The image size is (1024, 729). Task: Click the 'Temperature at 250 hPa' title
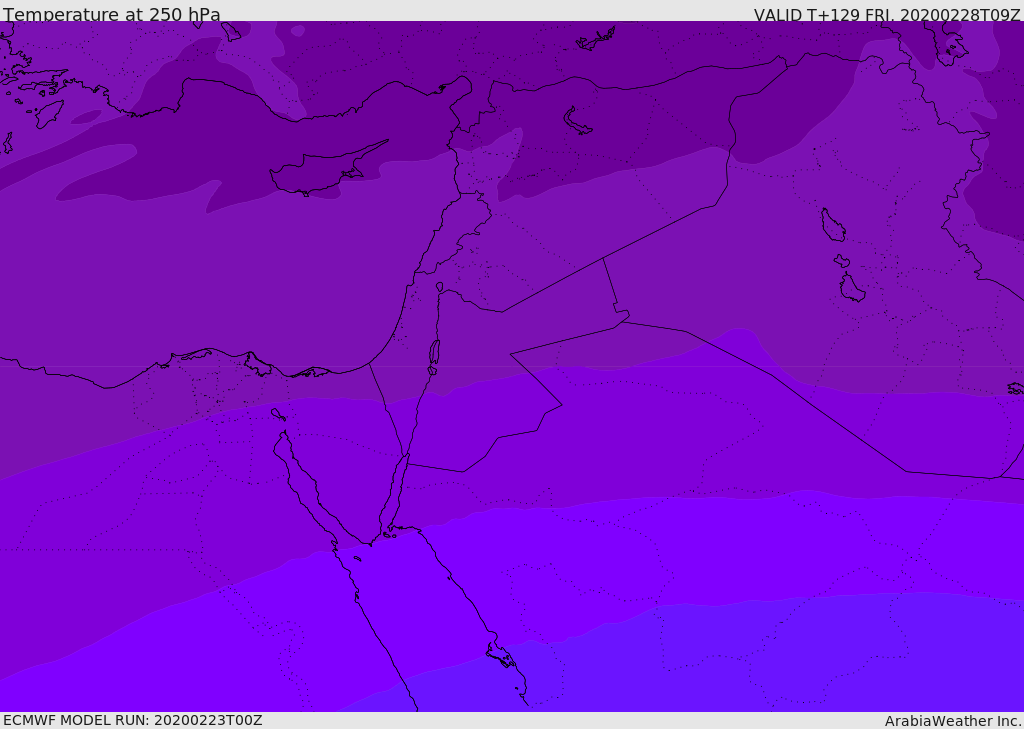coord(112,14)
